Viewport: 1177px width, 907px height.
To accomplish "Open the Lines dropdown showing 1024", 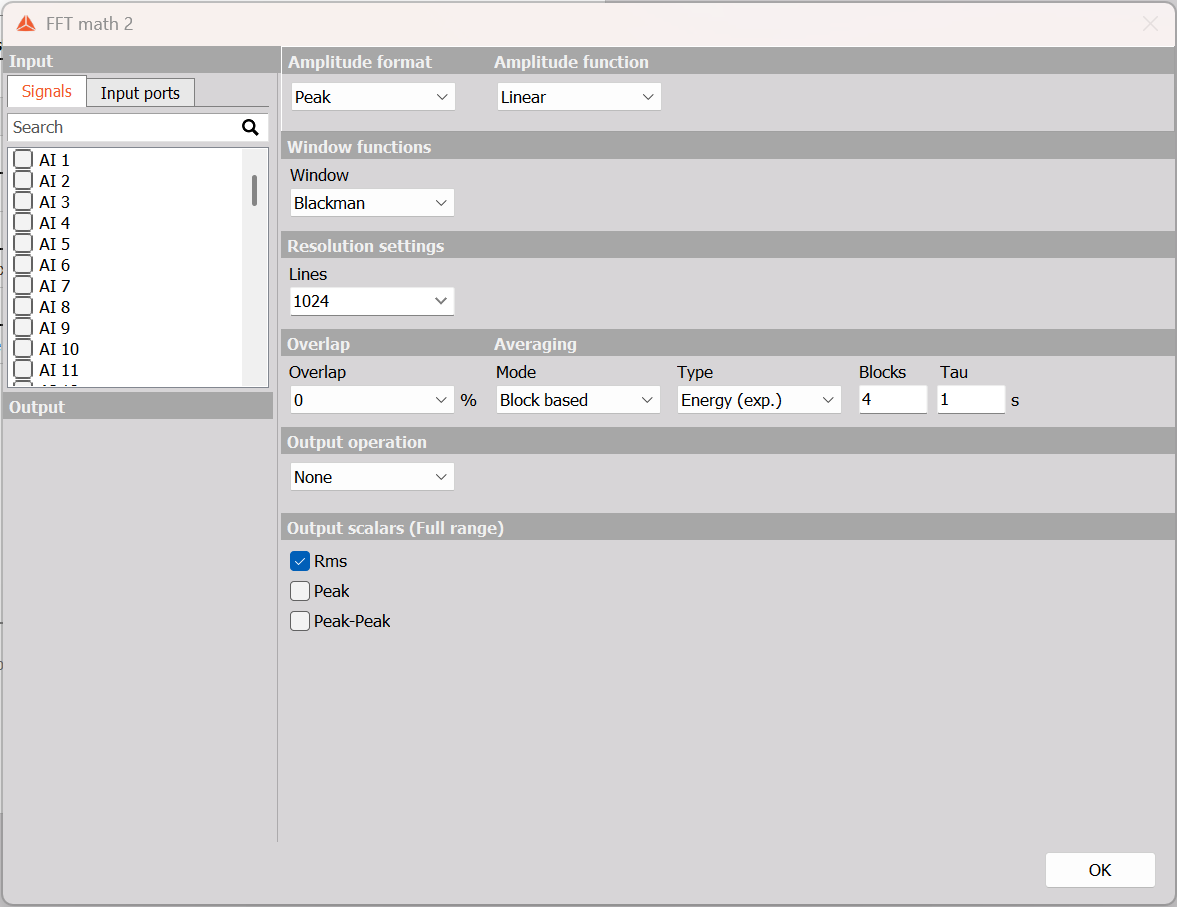I will [372, 301].
